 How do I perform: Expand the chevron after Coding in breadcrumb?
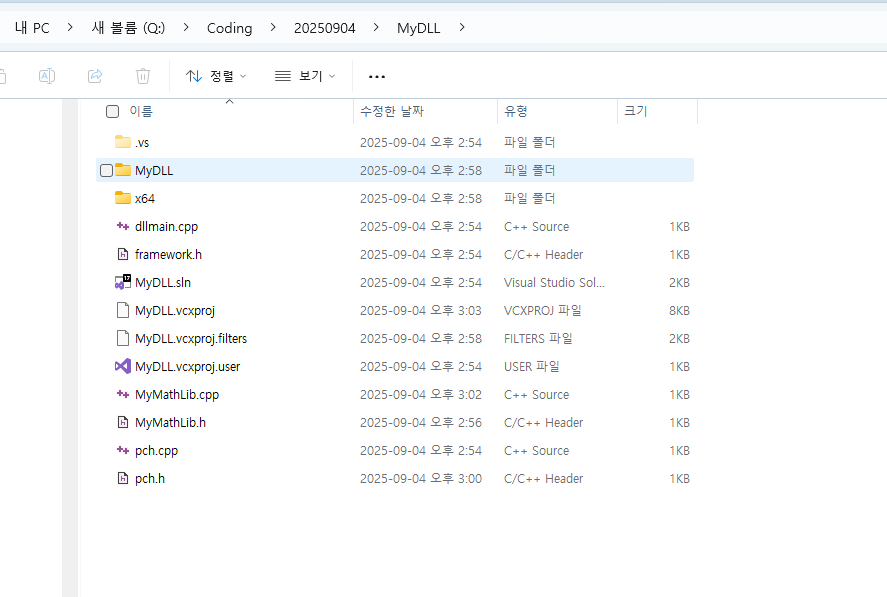coord(273,28)
